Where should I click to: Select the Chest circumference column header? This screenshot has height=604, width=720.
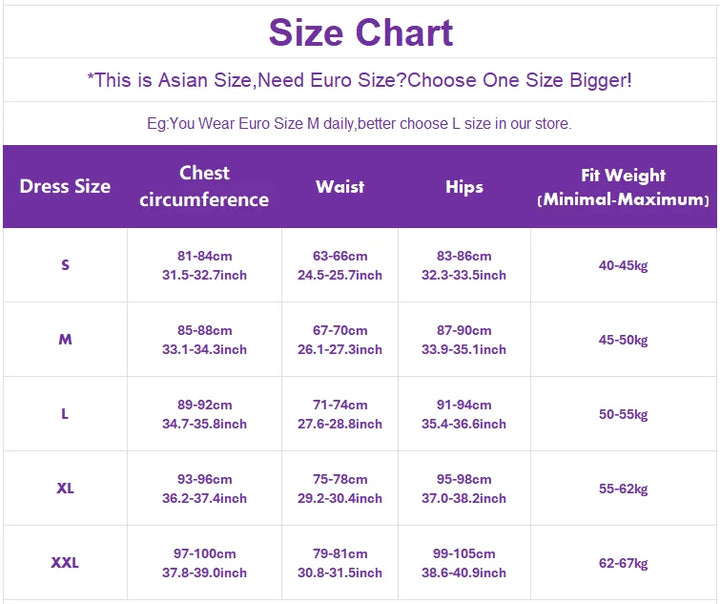click(x=204, y=186)
